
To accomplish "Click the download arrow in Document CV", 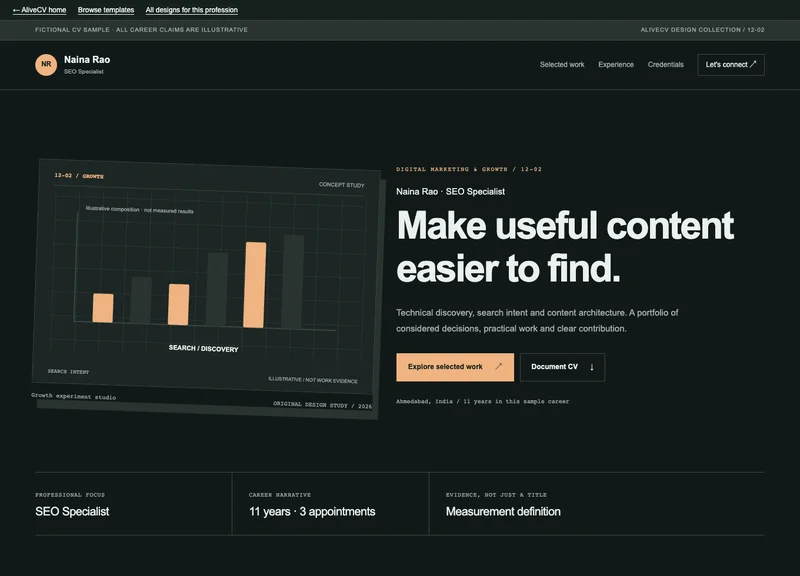I will (x=592, y=367).
